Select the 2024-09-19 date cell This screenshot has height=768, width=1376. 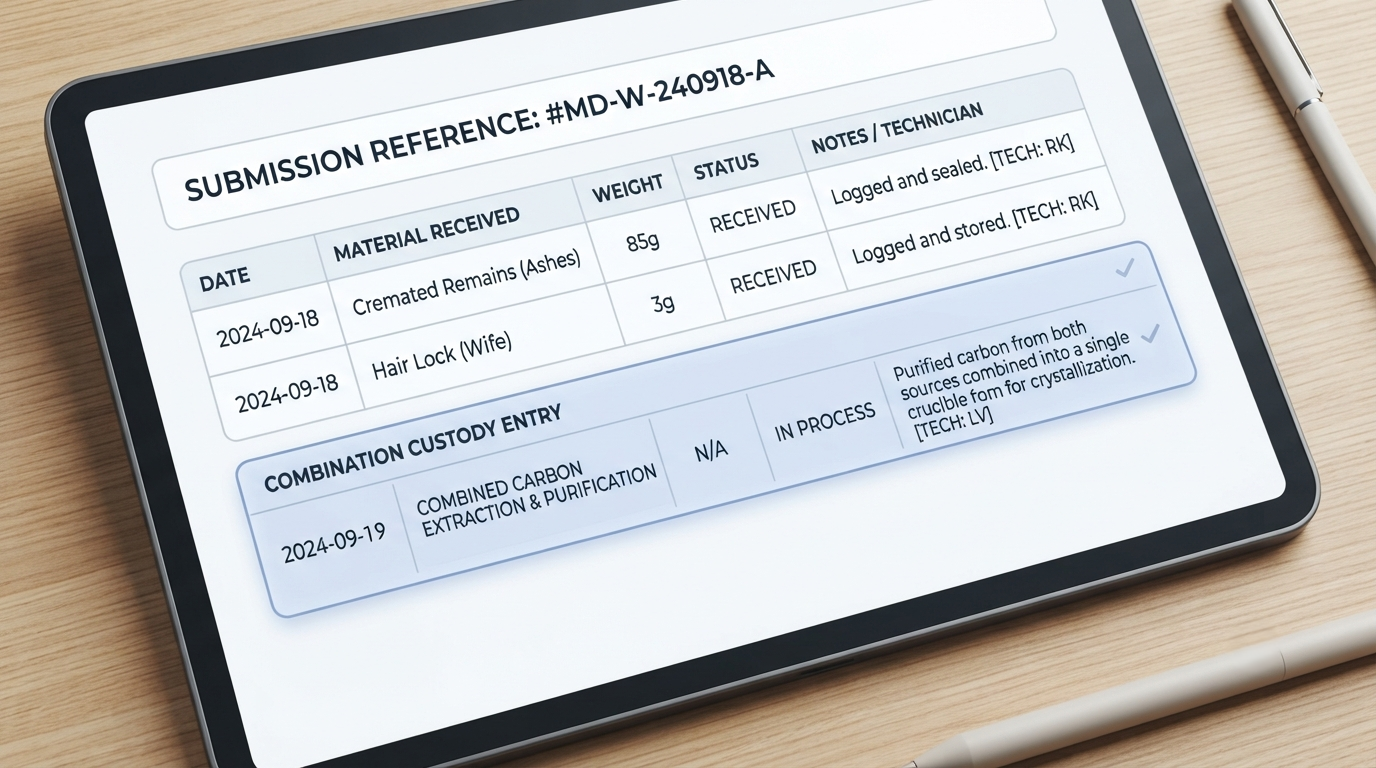pyautogui.click(x=334, y=541)
